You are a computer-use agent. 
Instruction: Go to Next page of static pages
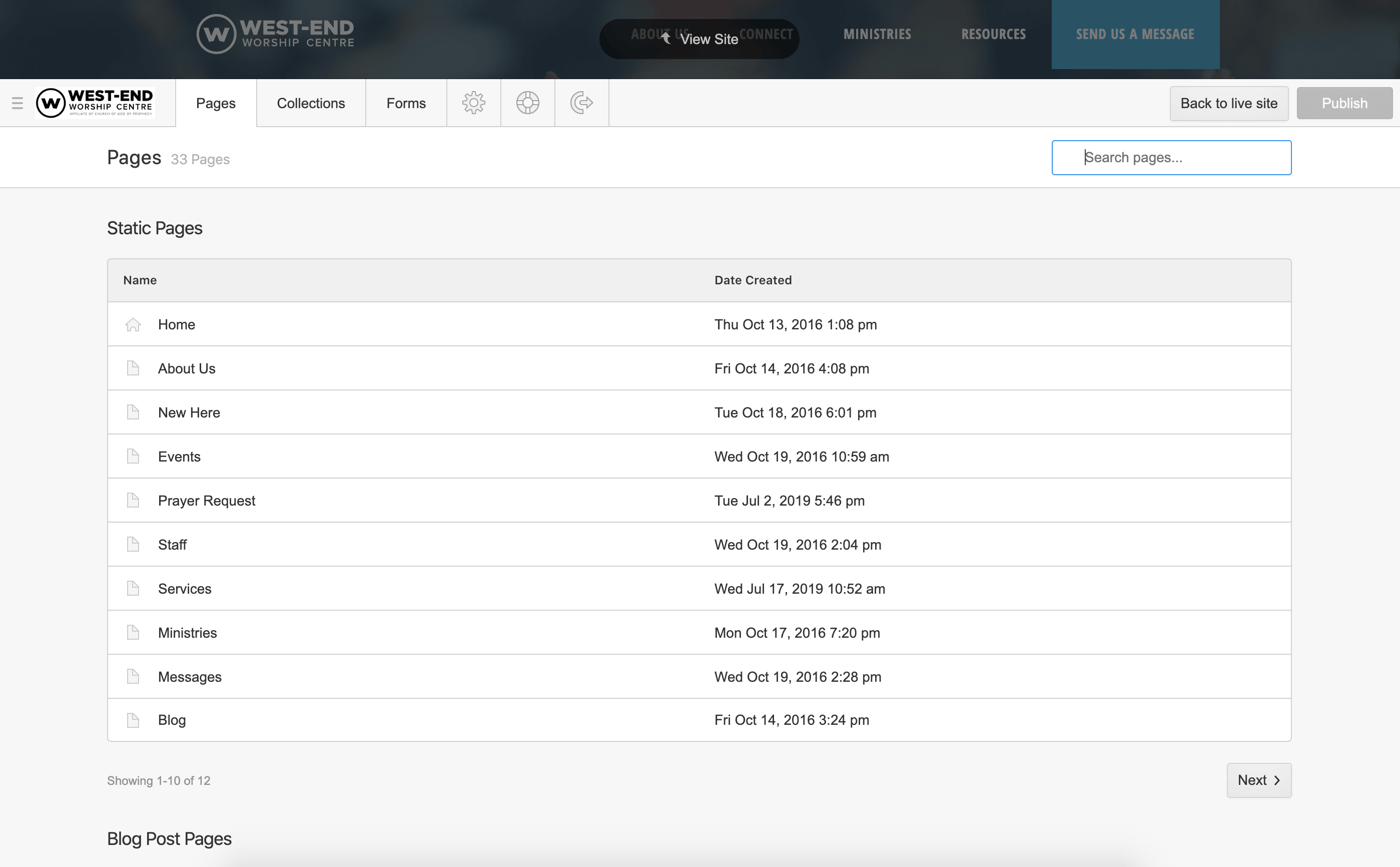tap(1258, 780)
